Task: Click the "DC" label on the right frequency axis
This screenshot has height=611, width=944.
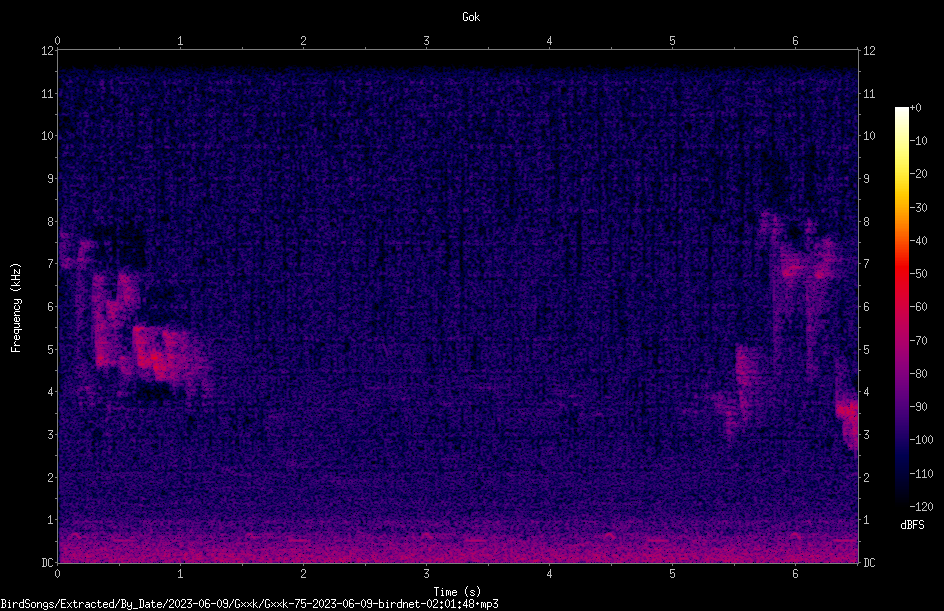Action: [869, 563]
